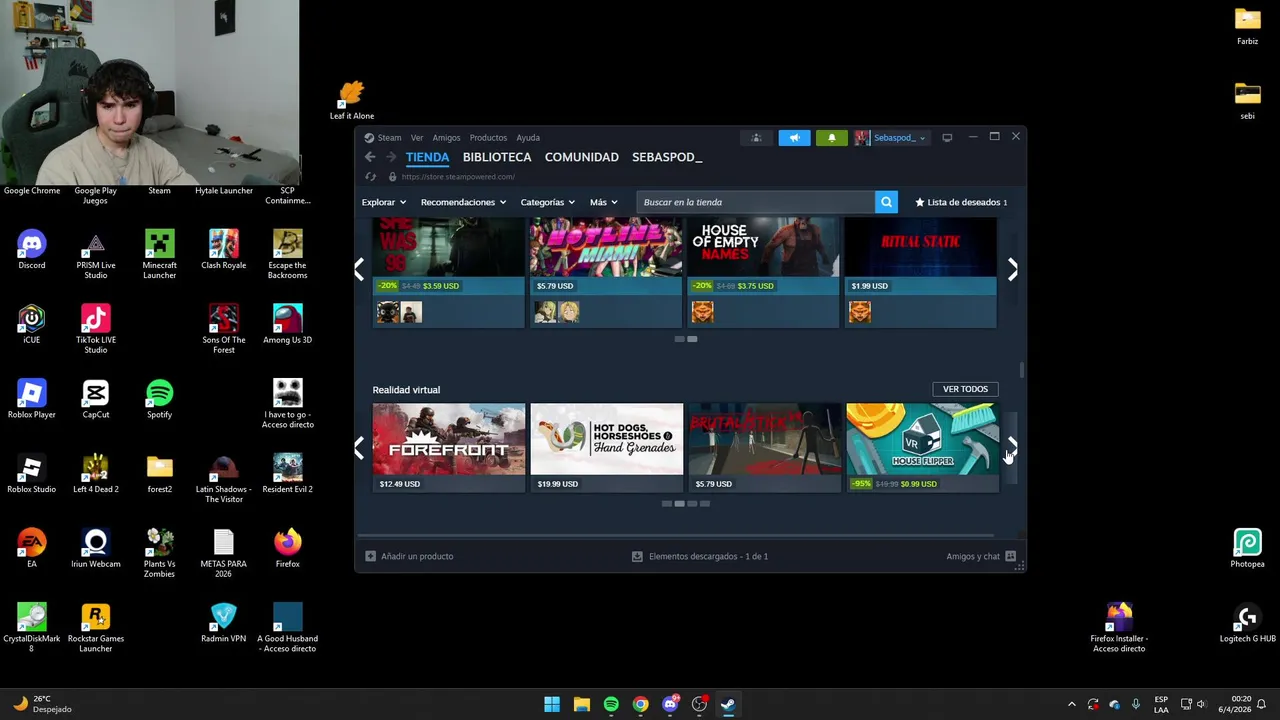Open Logitech G HUB desktop icon
Viewport: 1280px width, 720px height.
tap(1247, 623)
